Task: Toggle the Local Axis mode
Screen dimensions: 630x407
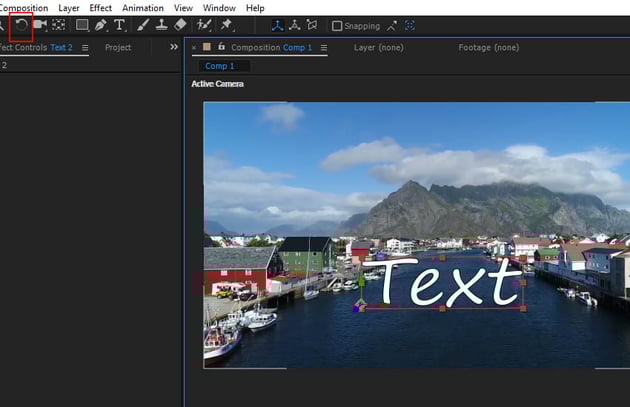Action: pyautogui.click(x=277, y=24)
